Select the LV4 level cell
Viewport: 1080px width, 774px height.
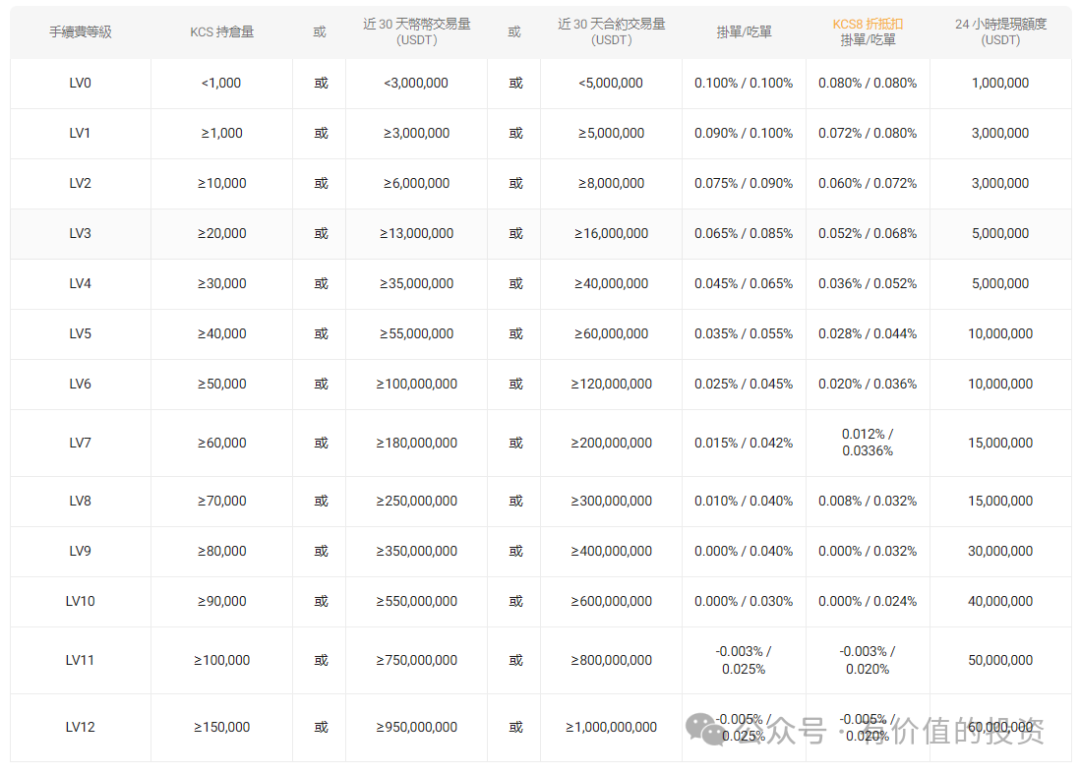click(80, 284)
